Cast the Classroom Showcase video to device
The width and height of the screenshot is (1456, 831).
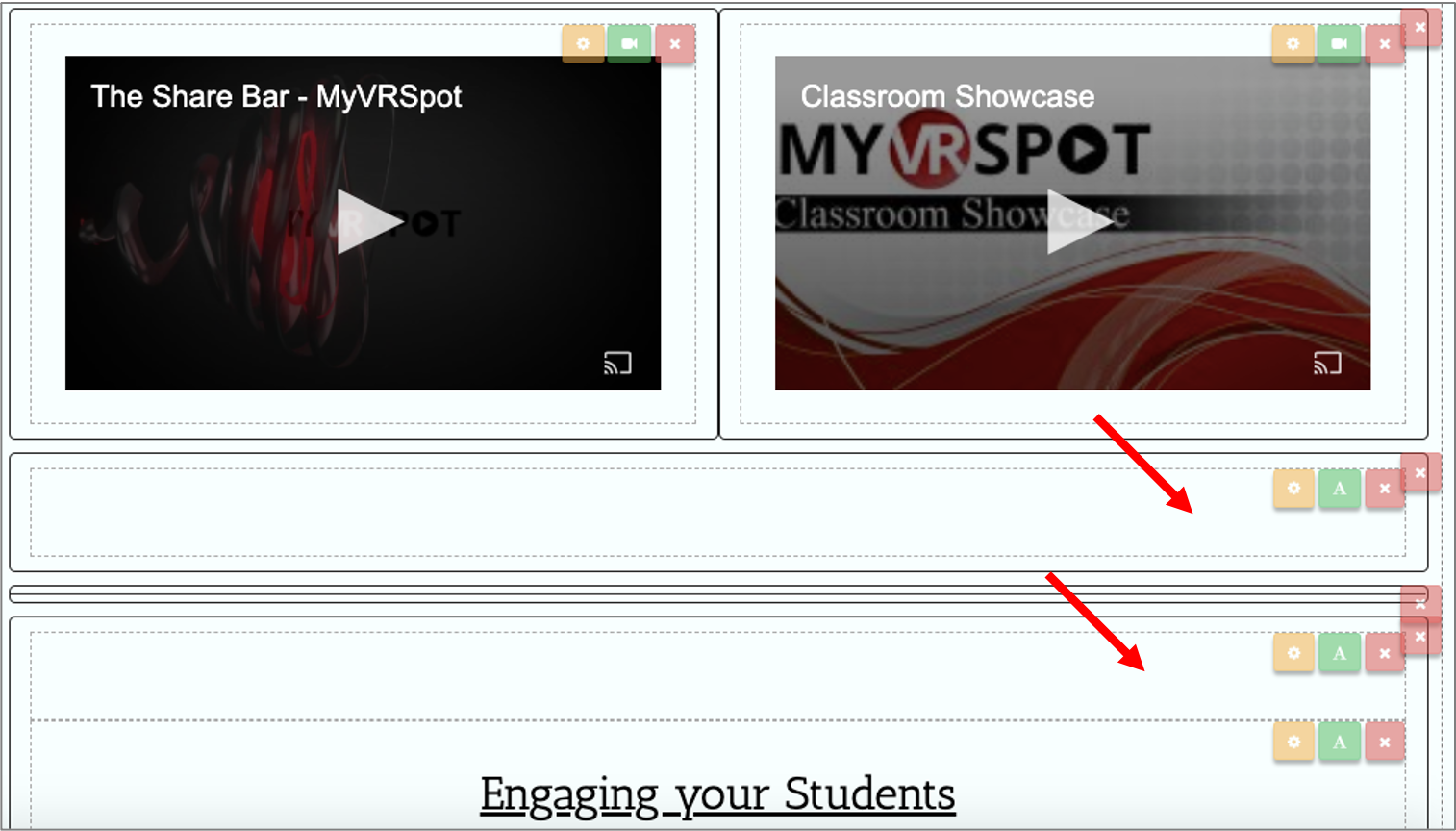coord(1327,363)
